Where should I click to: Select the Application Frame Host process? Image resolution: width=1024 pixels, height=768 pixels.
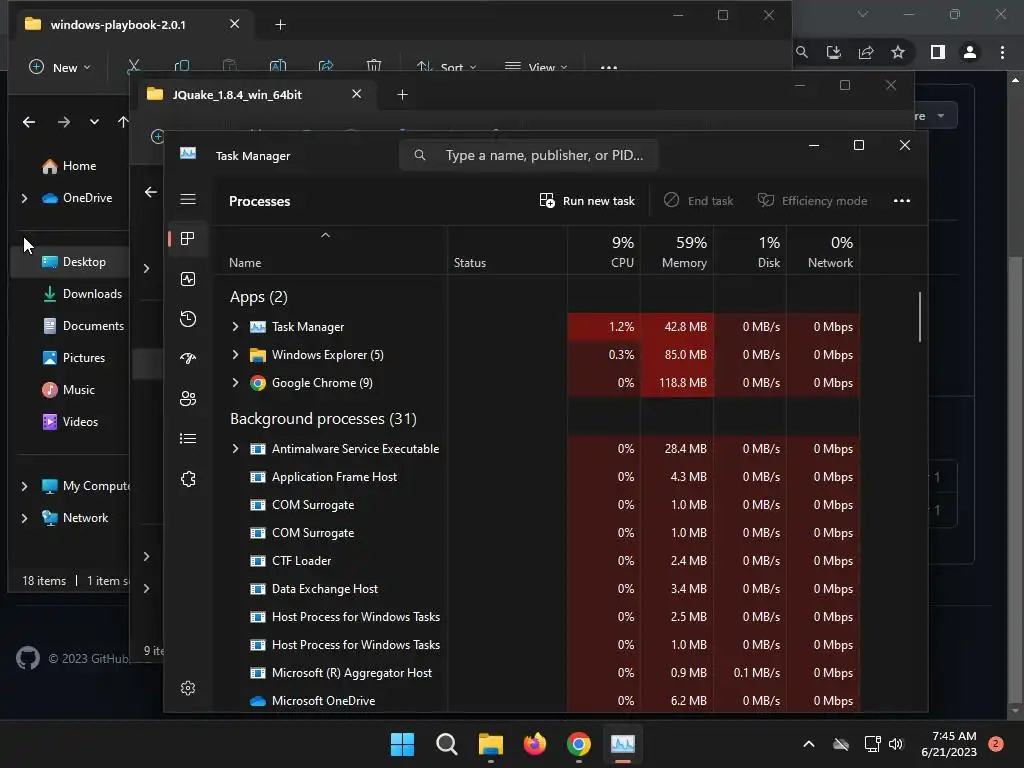536,477
